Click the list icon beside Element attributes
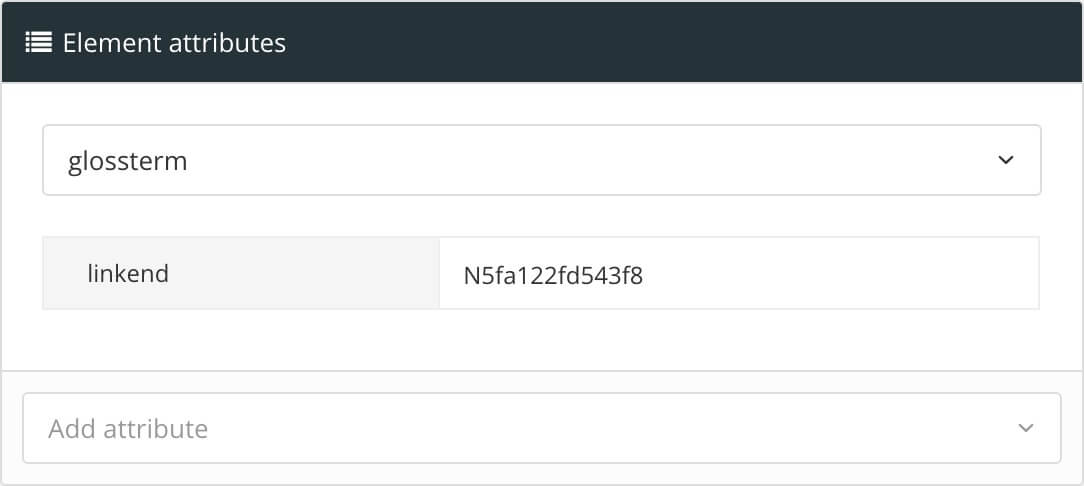Screen dimensions: 1084x486 click(39, 43)
